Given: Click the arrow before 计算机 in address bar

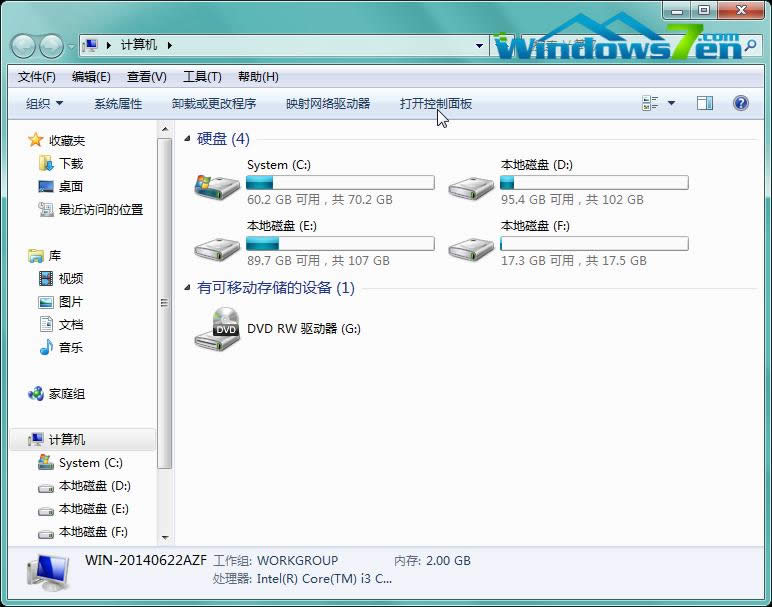Looking at the screenshot, I should [x=109, y=45].
